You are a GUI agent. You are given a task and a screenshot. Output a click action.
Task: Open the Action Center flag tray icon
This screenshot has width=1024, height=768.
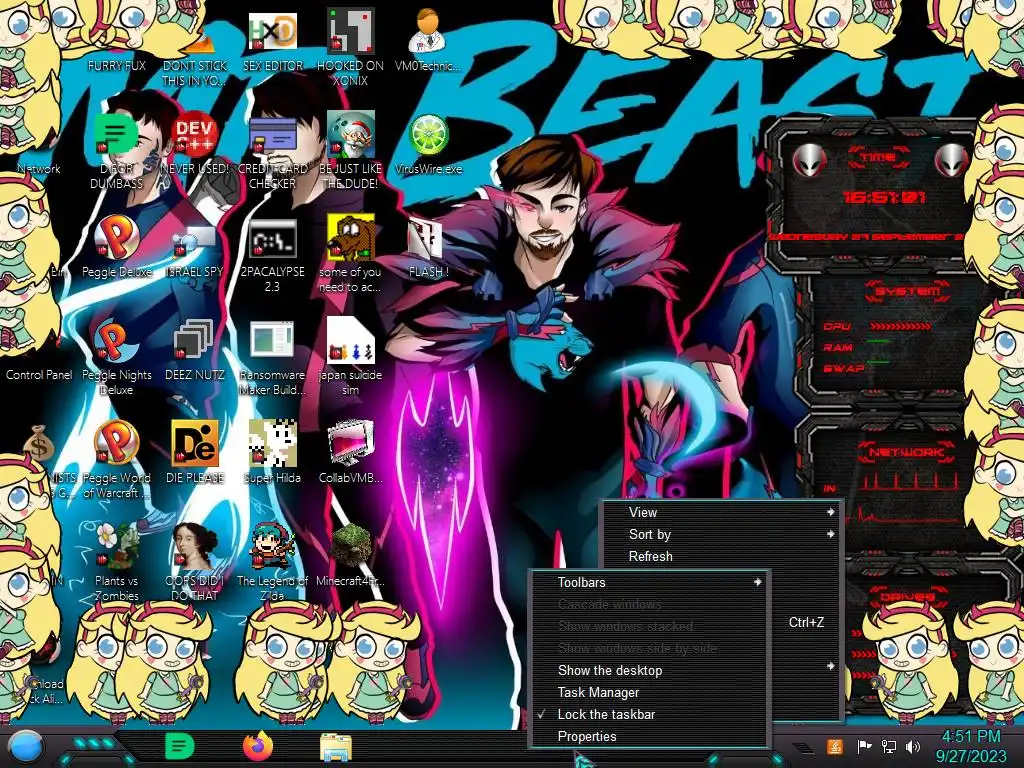point(864,746)
